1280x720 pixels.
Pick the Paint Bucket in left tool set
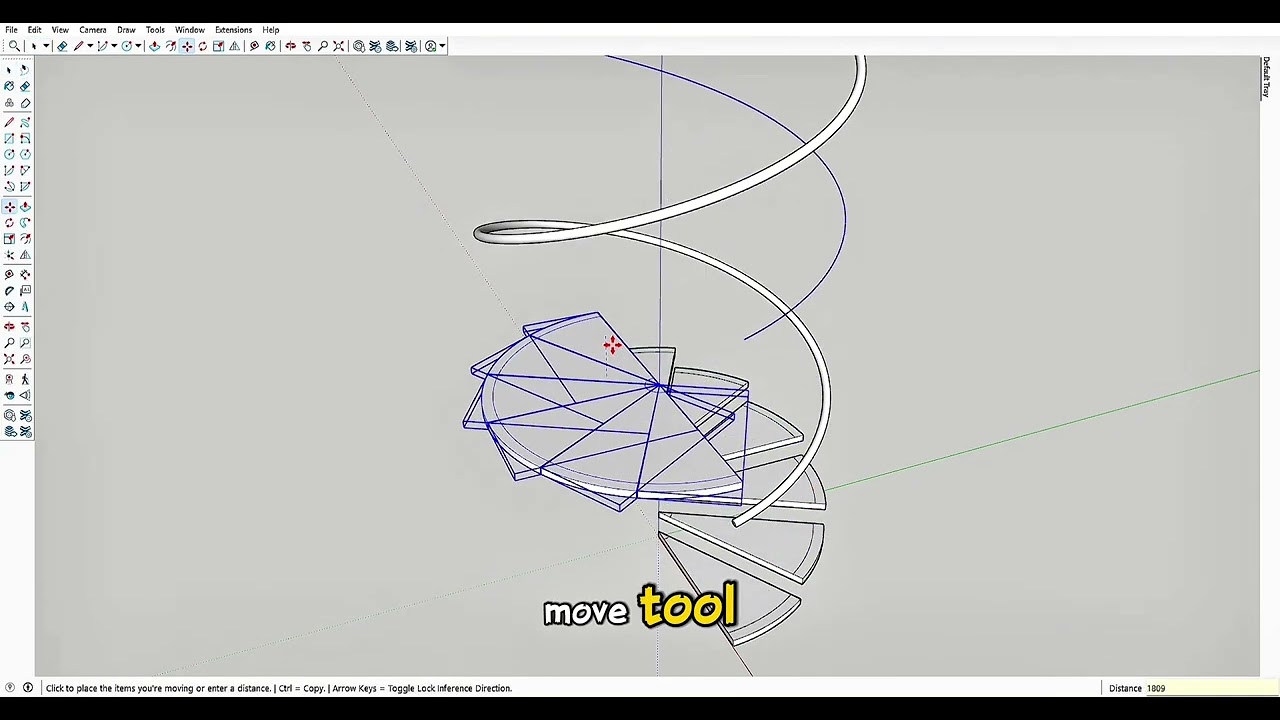point(9,86)
